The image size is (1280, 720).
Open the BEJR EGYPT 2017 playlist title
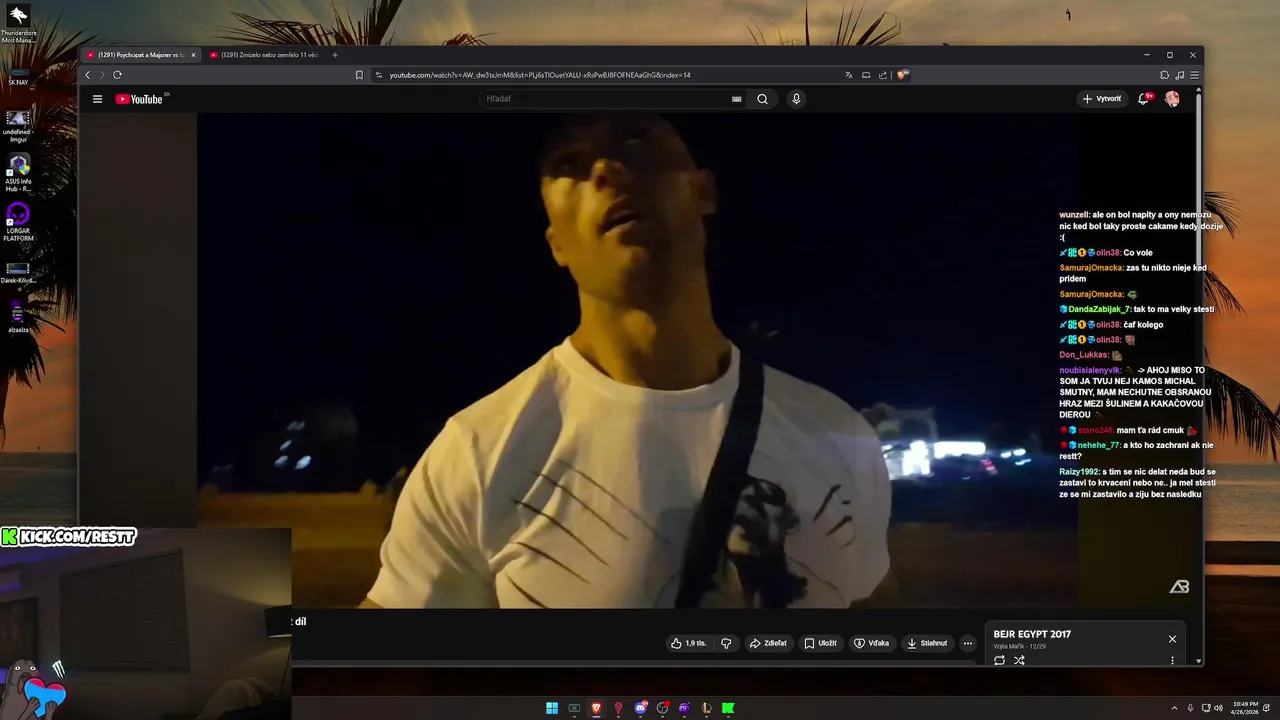[1032, 634]
